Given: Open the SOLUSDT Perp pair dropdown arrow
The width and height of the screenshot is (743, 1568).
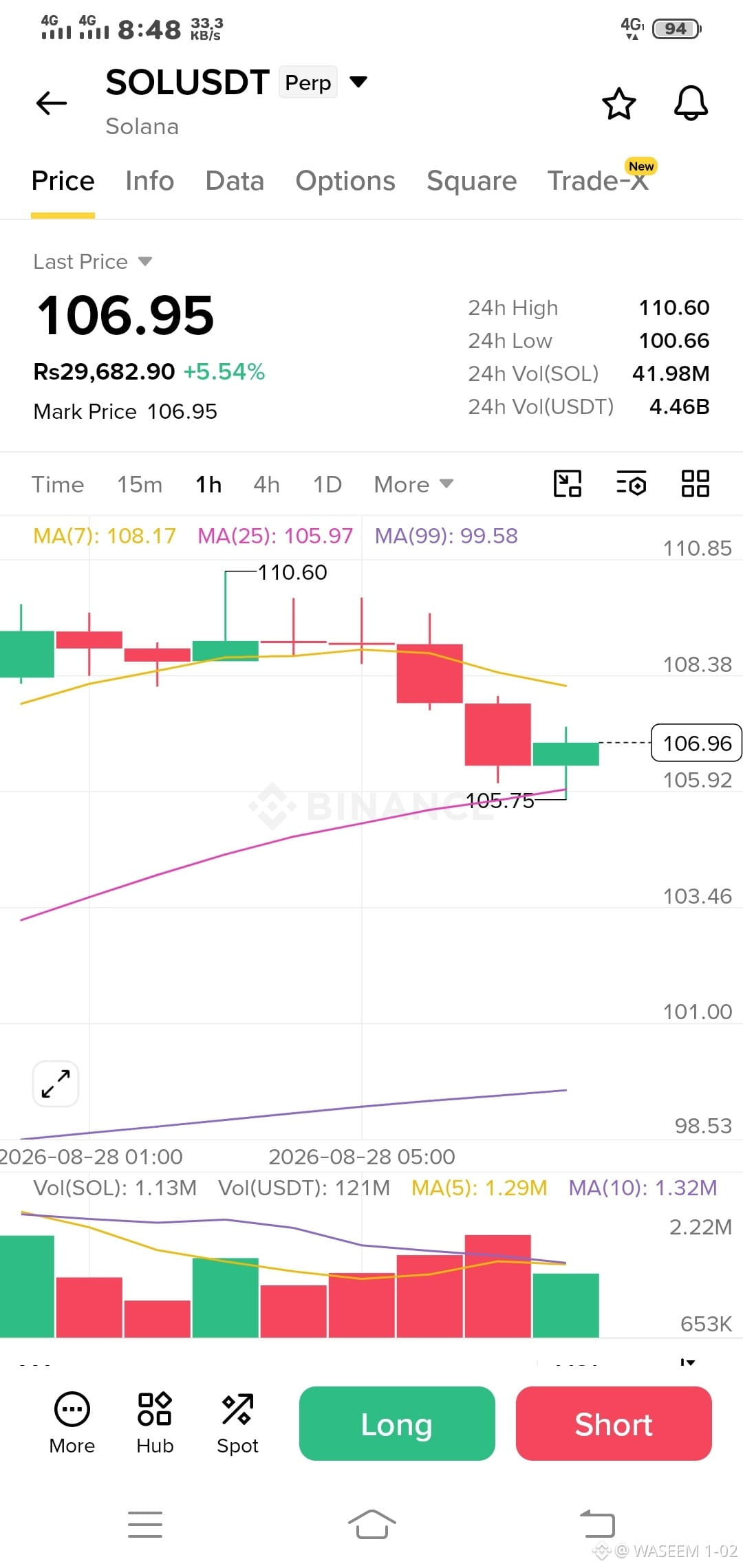Looking at the screenshot, I should click(358, 82).
